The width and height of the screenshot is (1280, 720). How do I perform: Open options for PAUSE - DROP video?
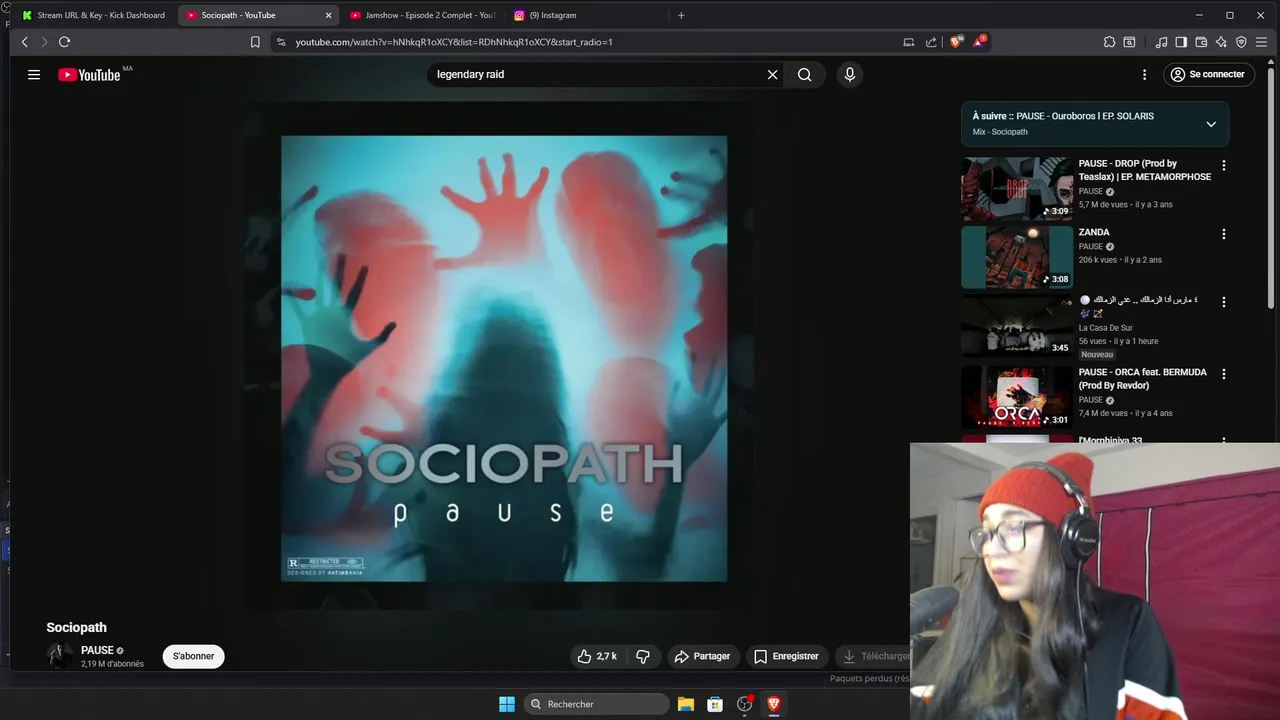pyautogui.click(x=1223, y=166)
